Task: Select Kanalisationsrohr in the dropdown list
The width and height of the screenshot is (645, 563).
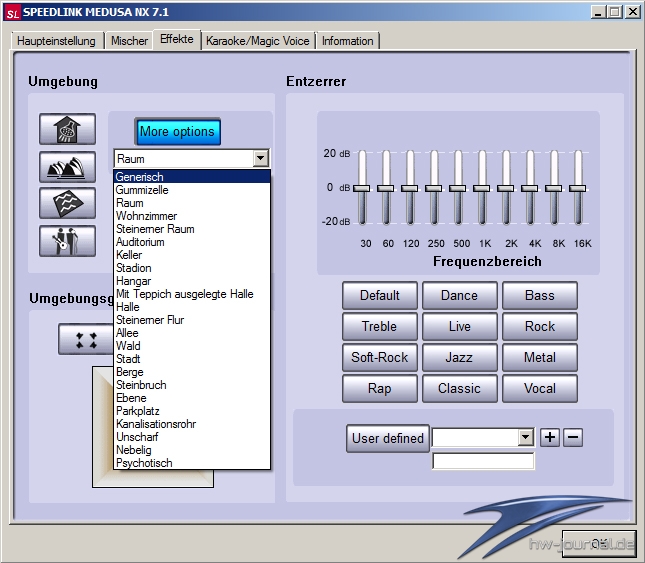Action: coord(192,424)
